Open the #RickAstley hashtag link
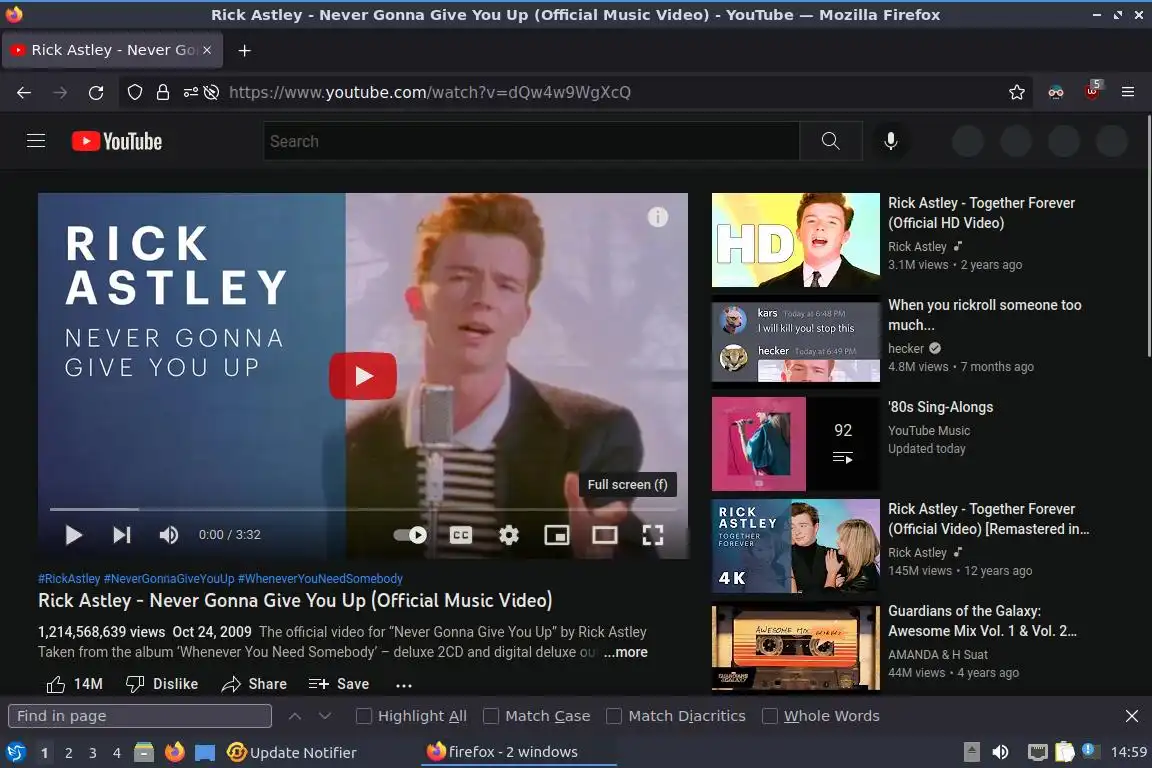The height and width of the screenshot is (768, 1152). click(69, 579)
